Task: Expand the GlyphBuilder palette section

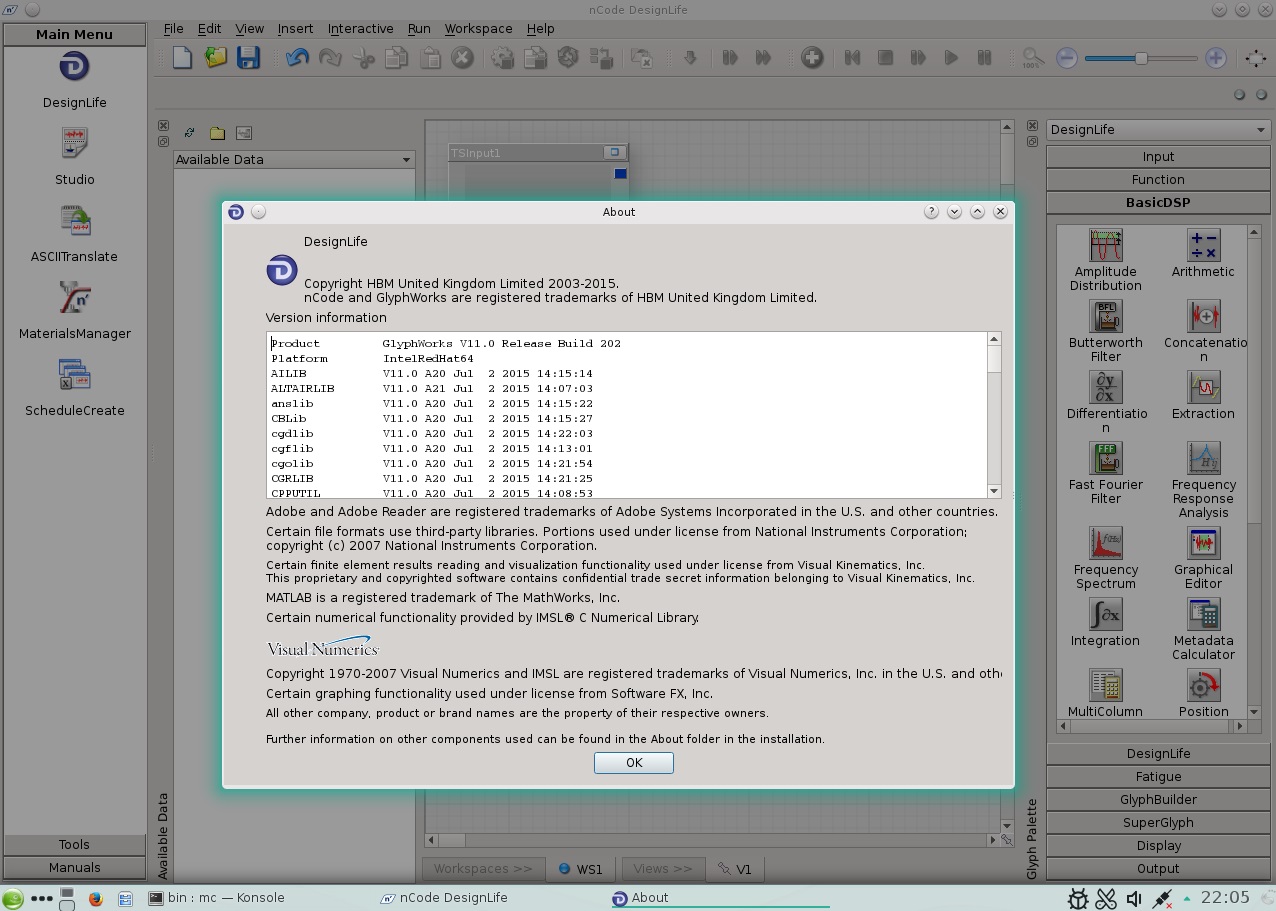Action: click(1158, 799)
